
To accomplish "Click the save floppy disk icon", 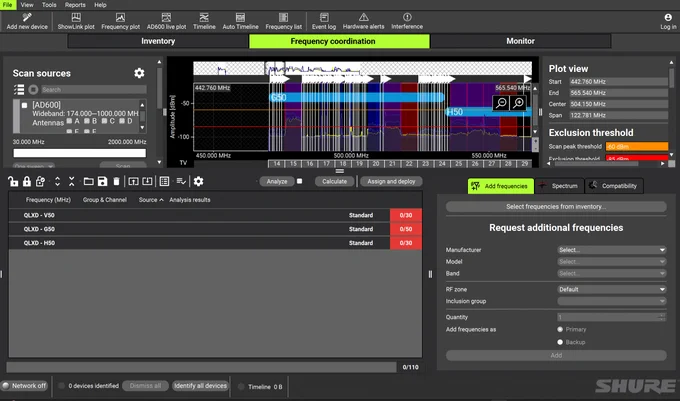I will click(x=102, y=181).
